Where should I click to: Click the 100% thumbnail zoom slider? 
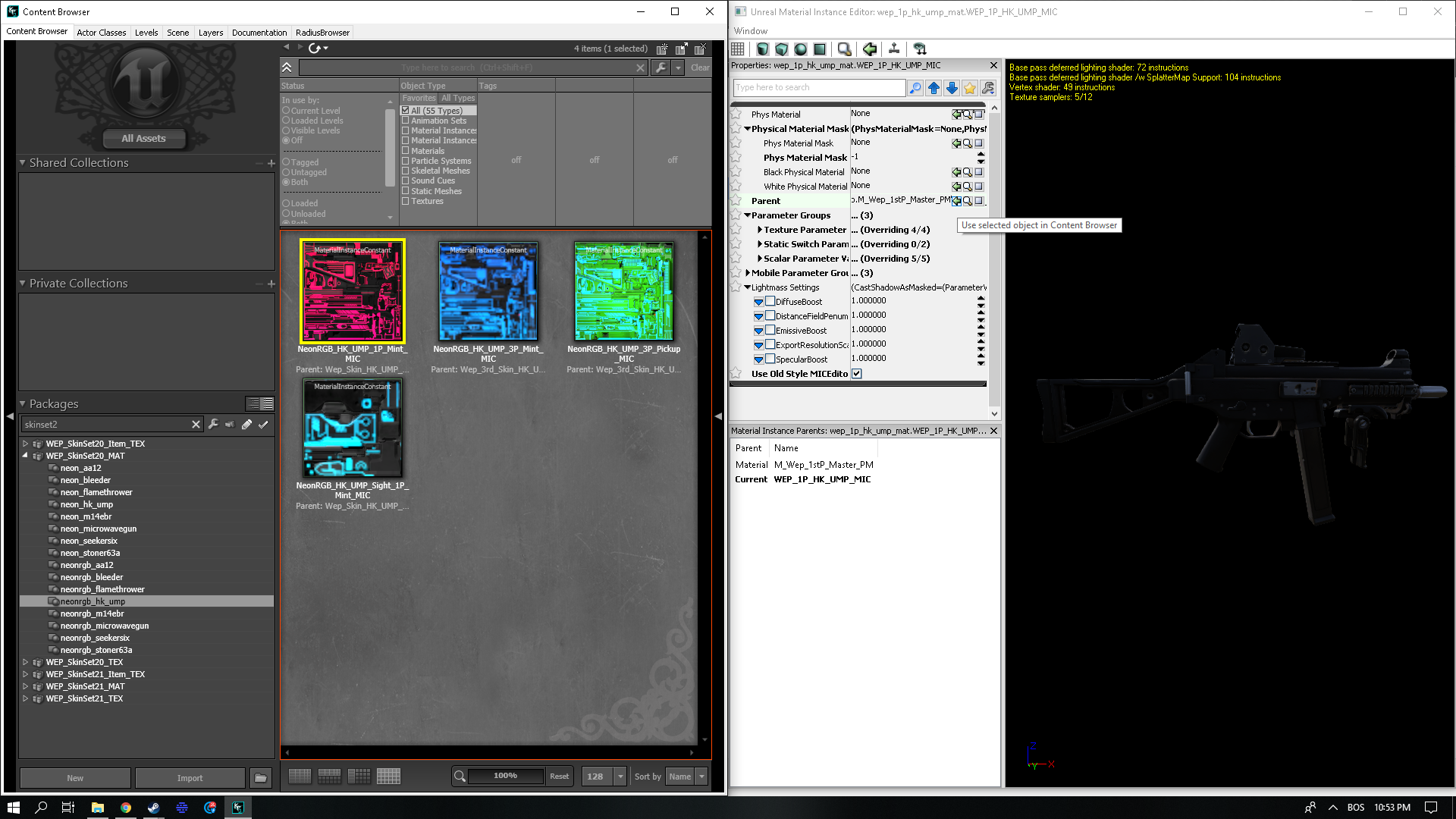505,776
